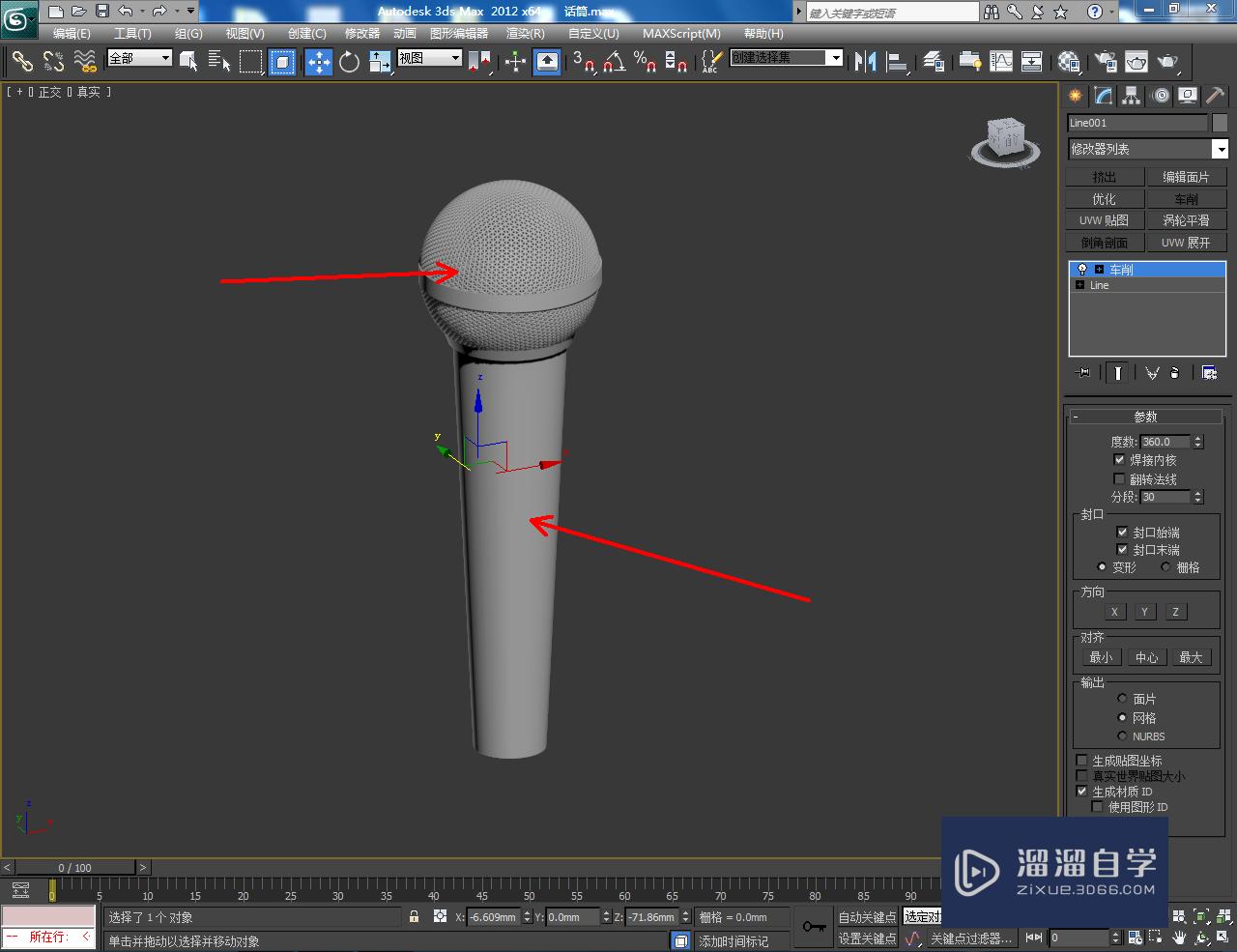This screenshot has width=1237, height=952.
Task: Open the Curve Editor icon
Action: [1001, 62]
